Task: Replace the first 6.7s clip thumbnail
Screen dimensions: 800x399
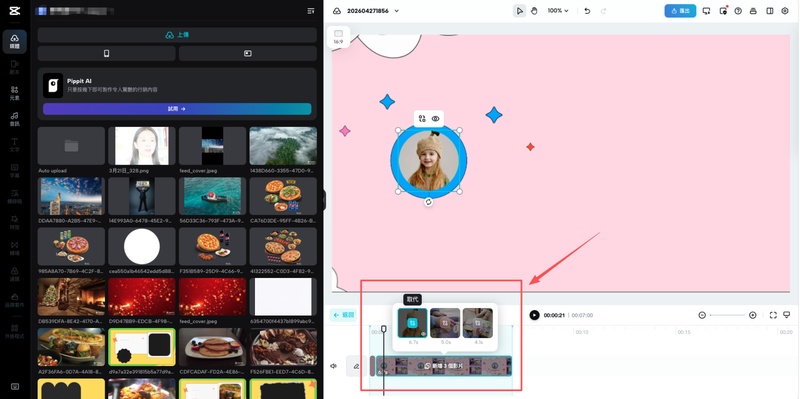Action: pos(413,323)
